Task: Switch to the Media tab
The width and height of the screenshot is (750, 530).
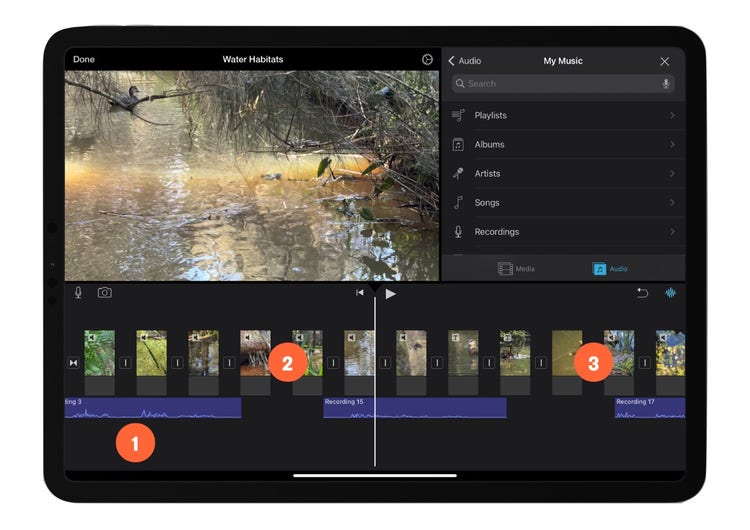Action: pyautogui.click(x=516, y=269)
